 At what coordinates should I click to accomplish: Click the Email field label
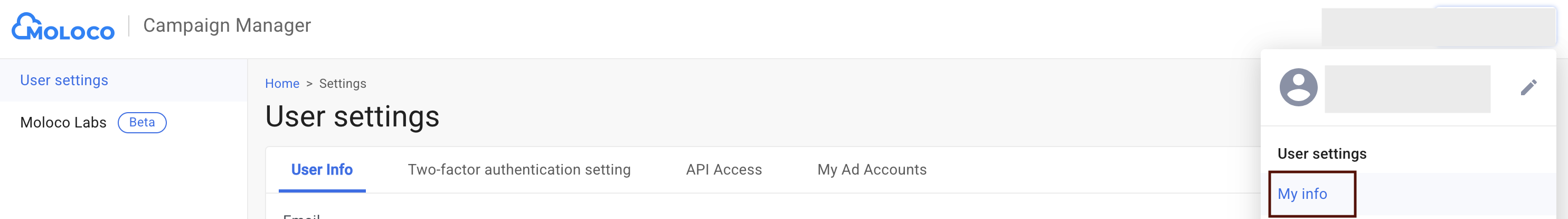(301, 216)
